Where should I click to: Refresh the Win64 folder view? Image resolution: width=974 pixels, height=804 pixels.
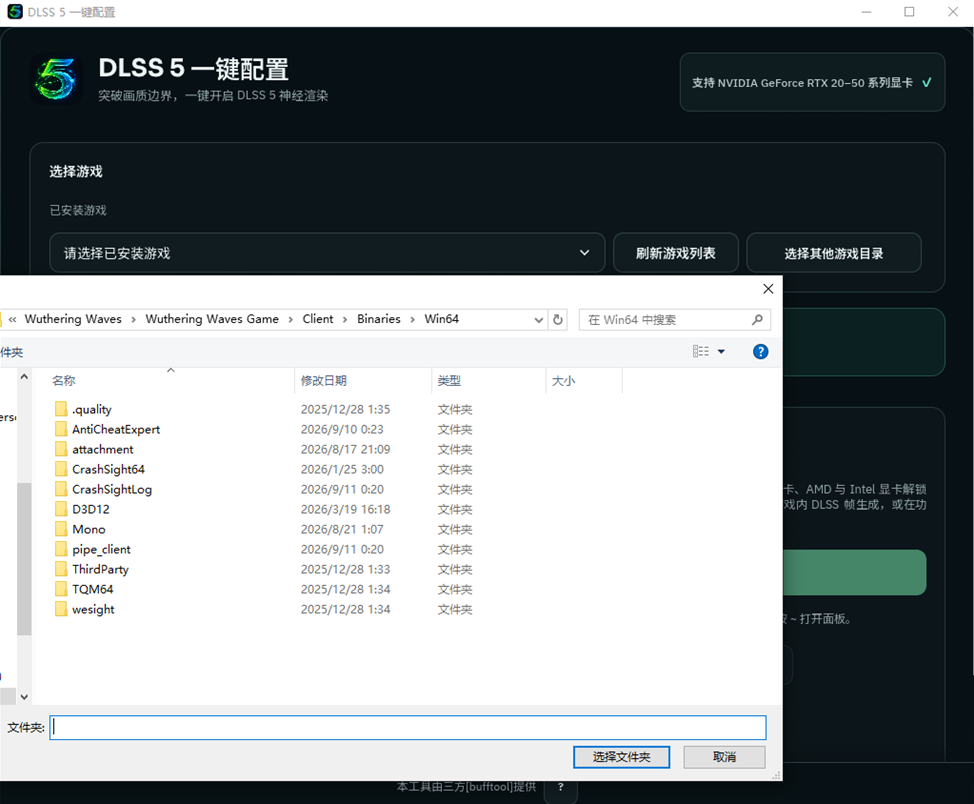click(x=558, y=319)
